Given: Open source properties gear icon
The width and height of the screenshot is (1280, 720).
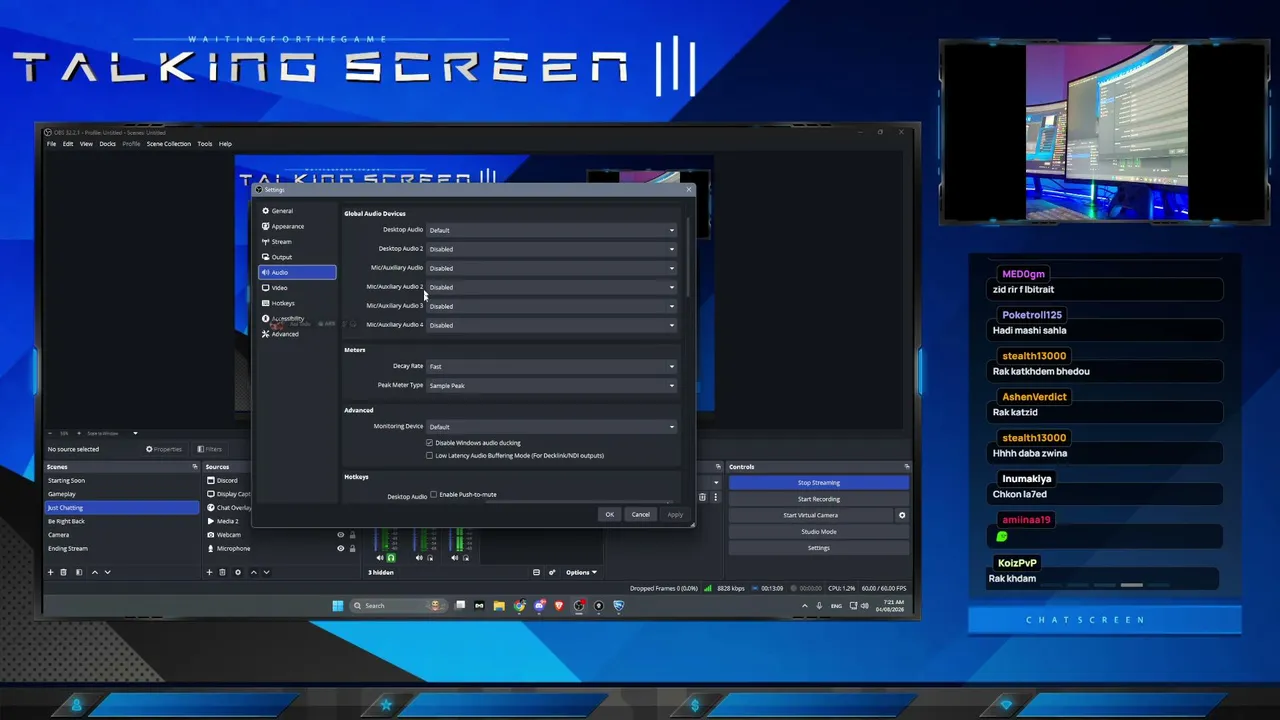Looking at the screenshot, I should [237, 572].
